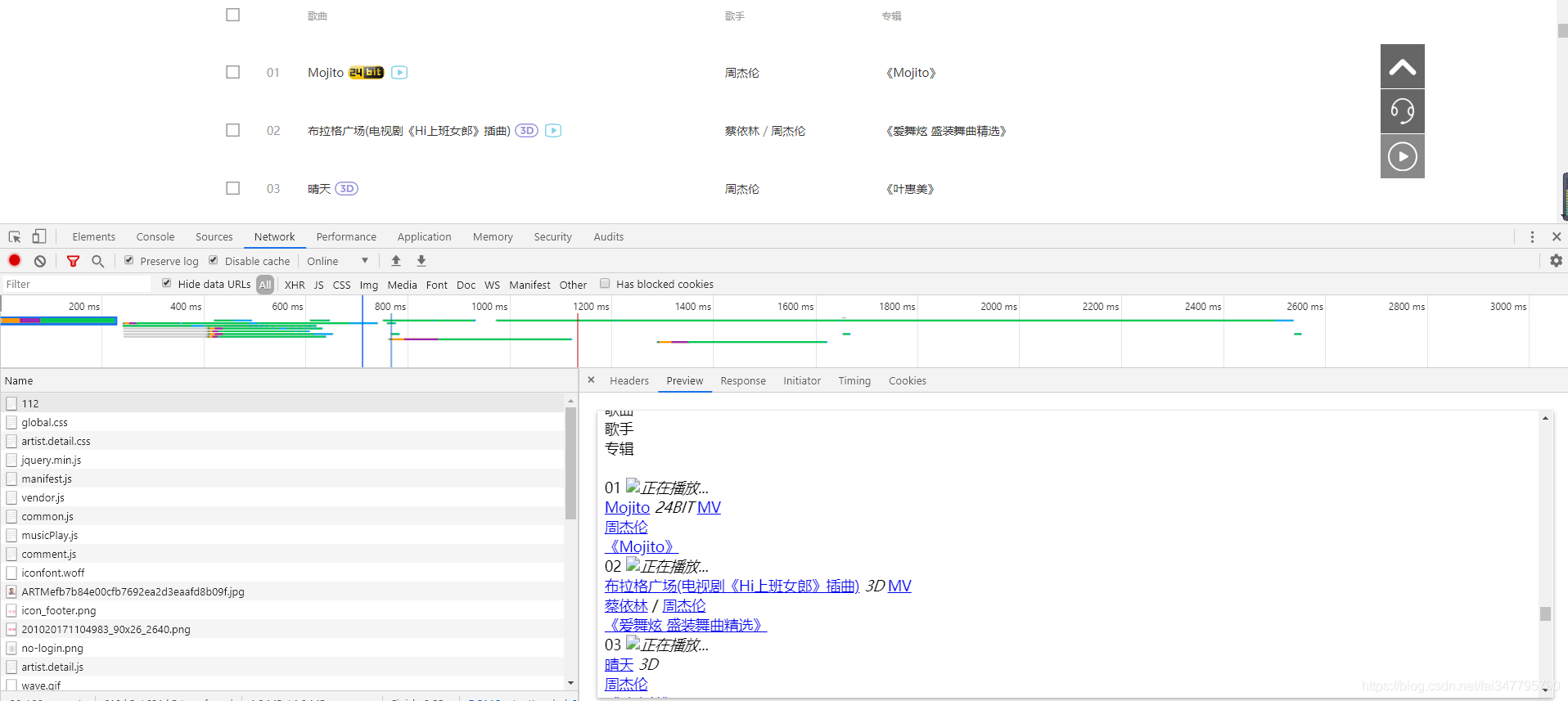Click the 1200 ms timeline marker

[591, 307]
